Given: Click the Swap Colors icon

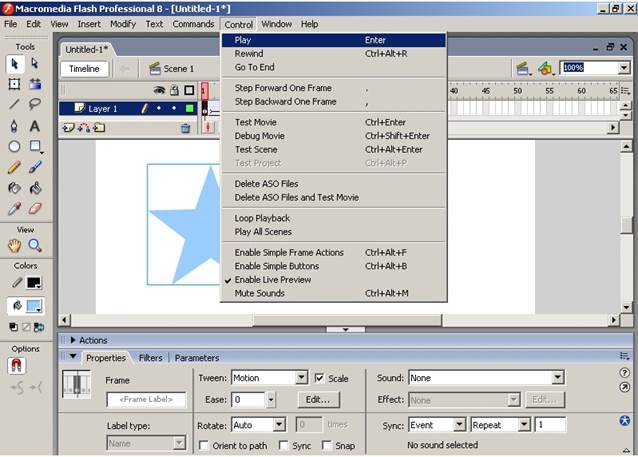Looking at the screenshot, I should pos(39,327).
